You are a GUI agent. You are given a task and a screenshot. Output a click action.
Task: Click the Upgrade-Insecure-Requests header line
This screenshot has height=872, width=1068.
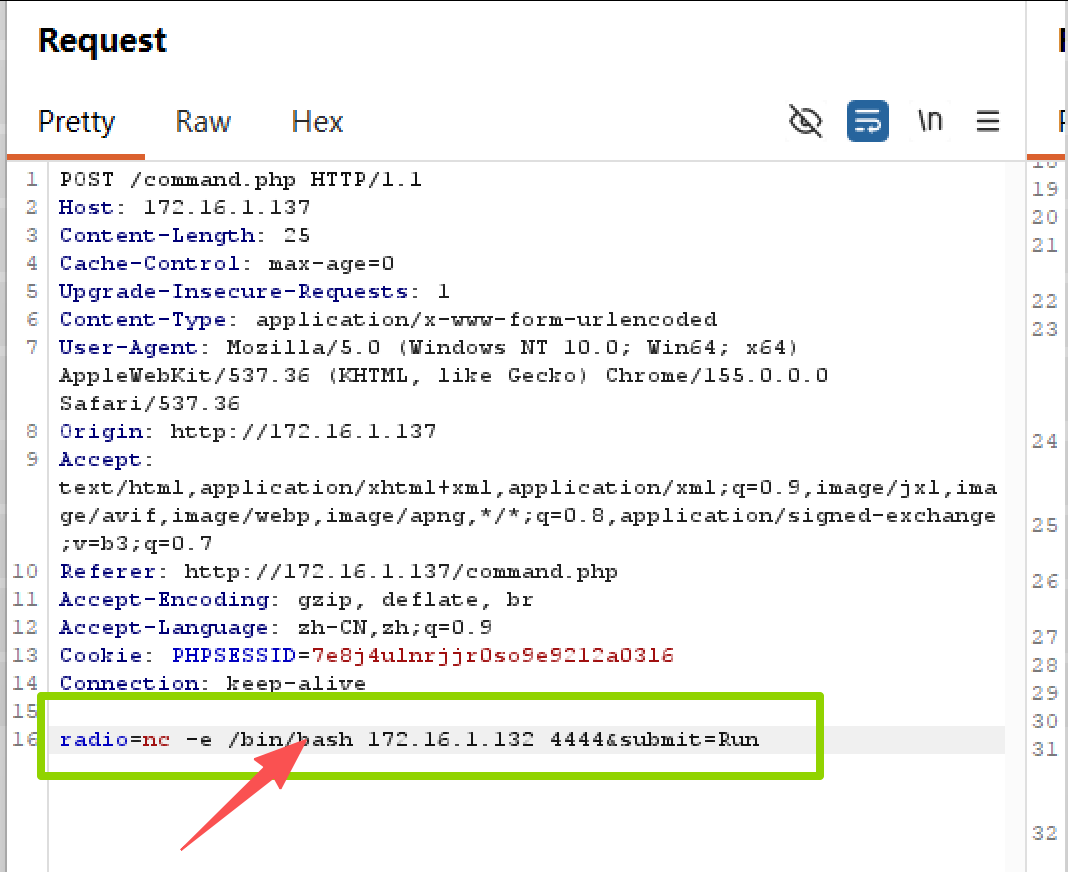pos(255,292)
